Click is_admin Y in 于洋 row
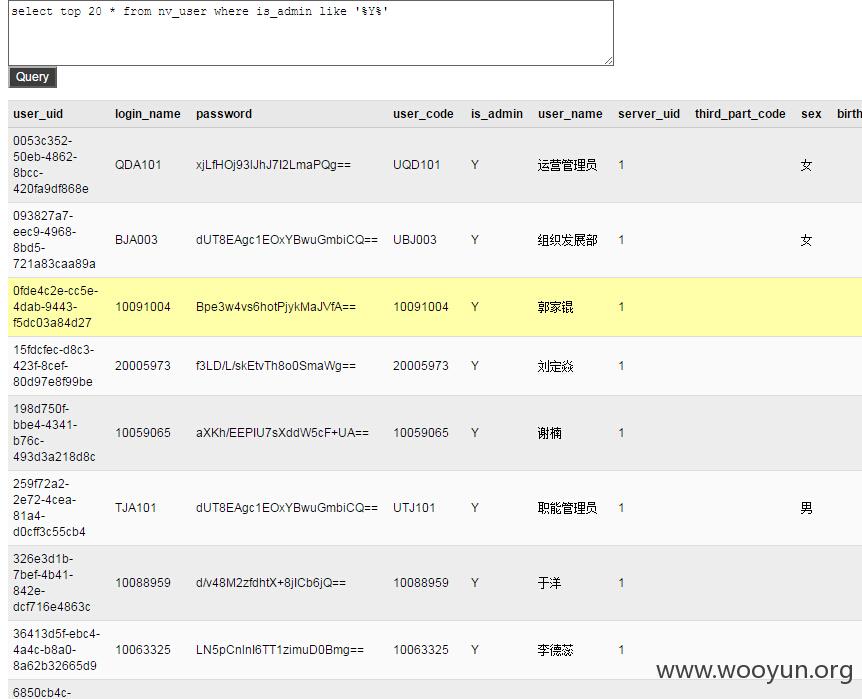Viewport: 862px width, 699px height. point(475,582)
